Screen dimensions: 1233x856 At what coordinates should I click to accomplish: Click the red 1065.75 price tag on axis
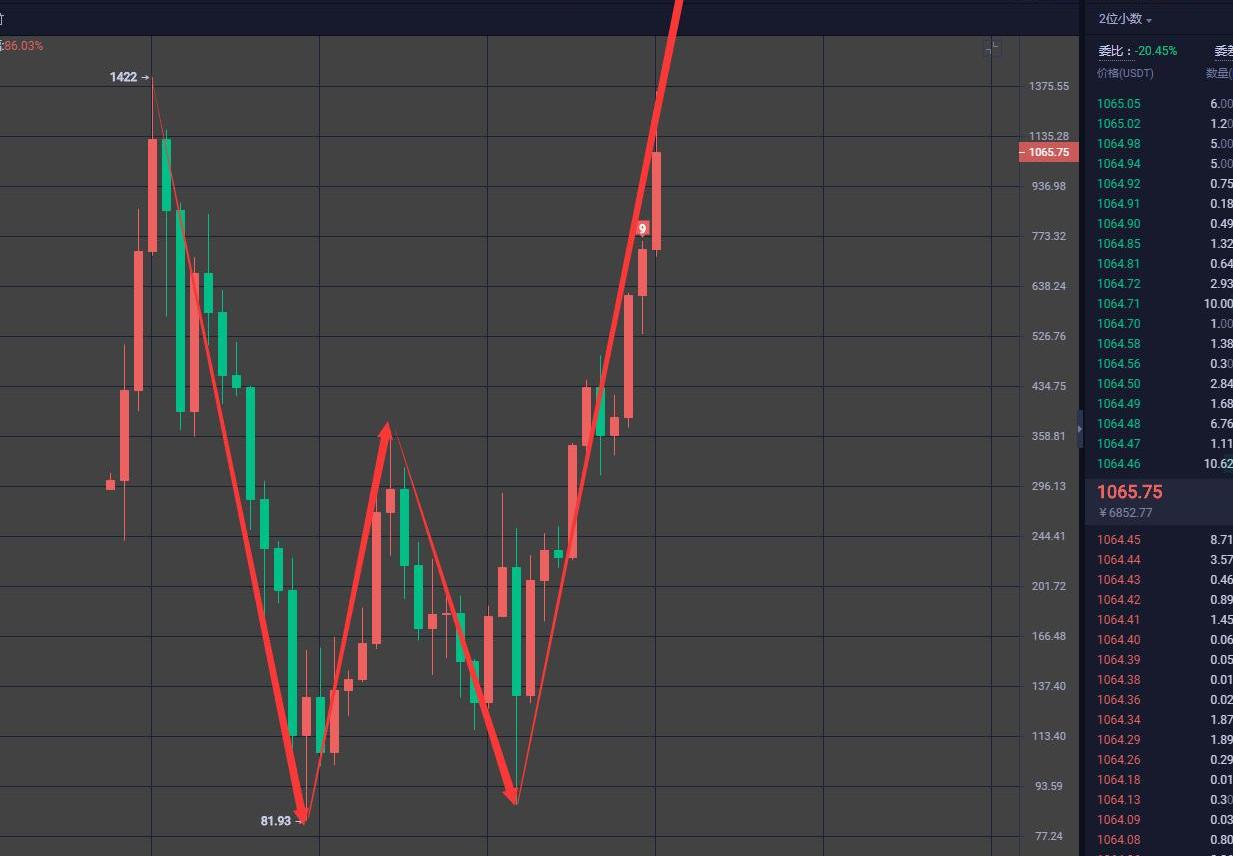point(1048,153)
